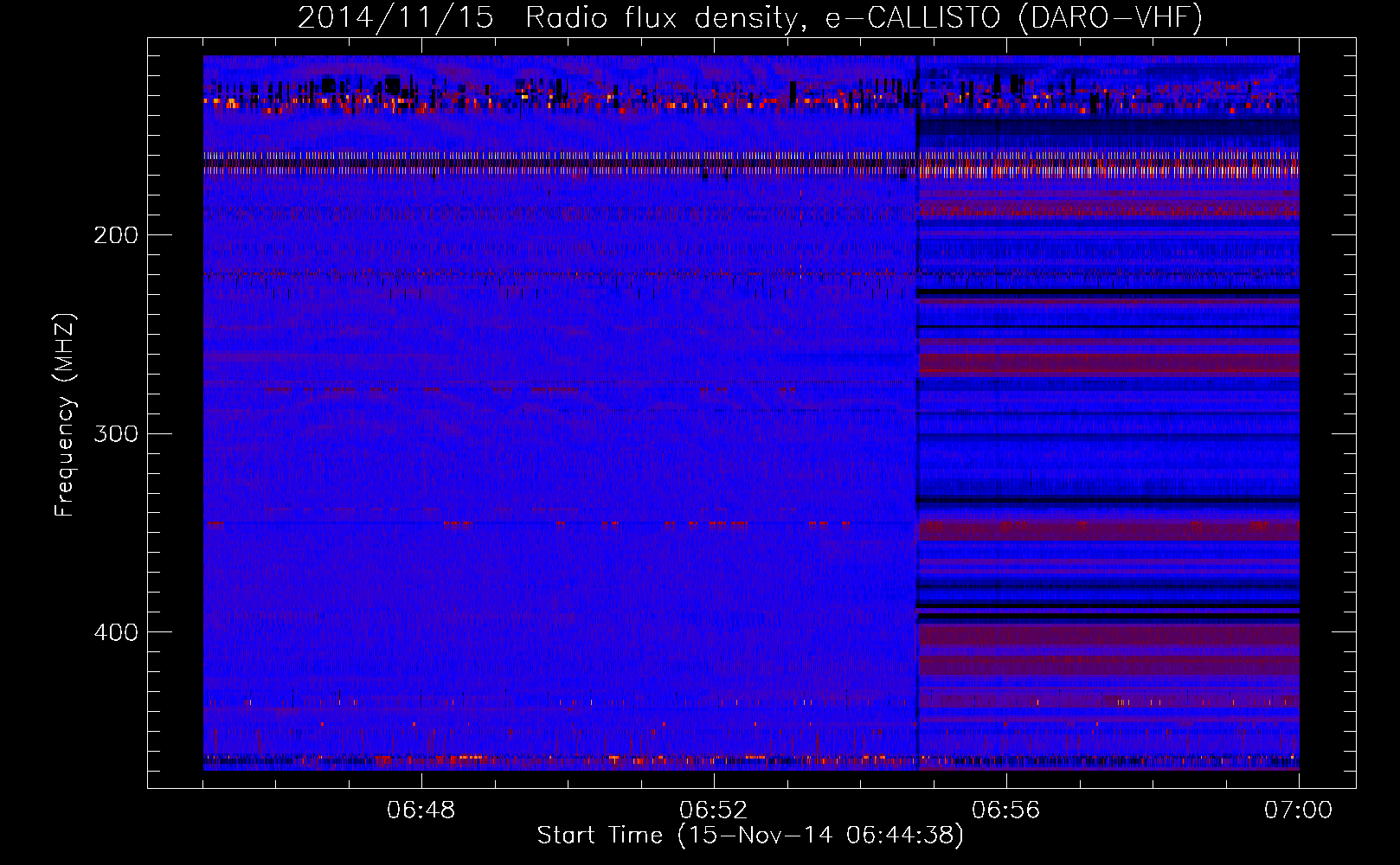Click the 'Frequency (MHZ)' axis label

[x=65, y=415]
